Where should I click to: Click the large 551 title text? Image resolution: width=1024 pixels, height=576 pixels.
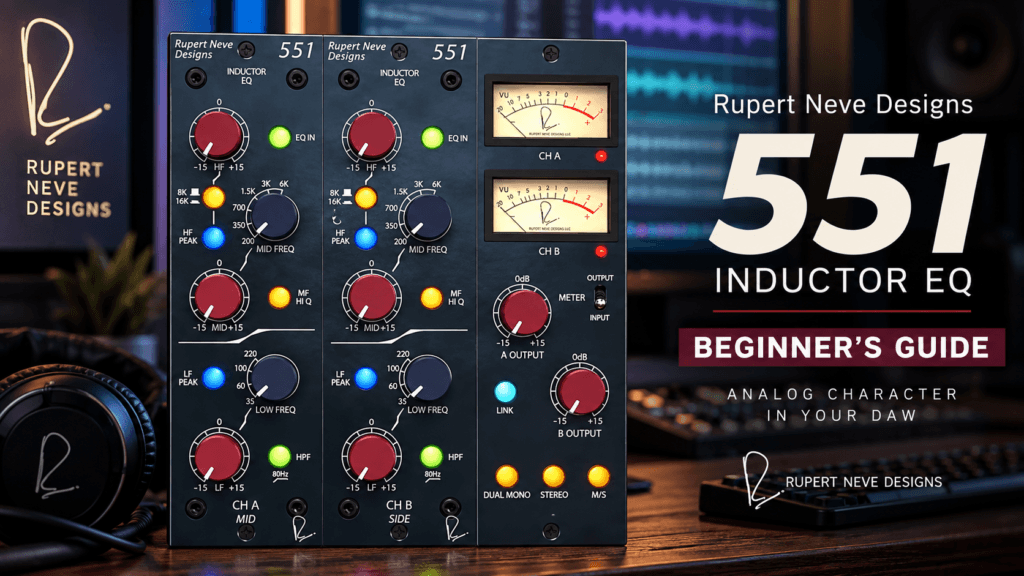coord(846,192)
